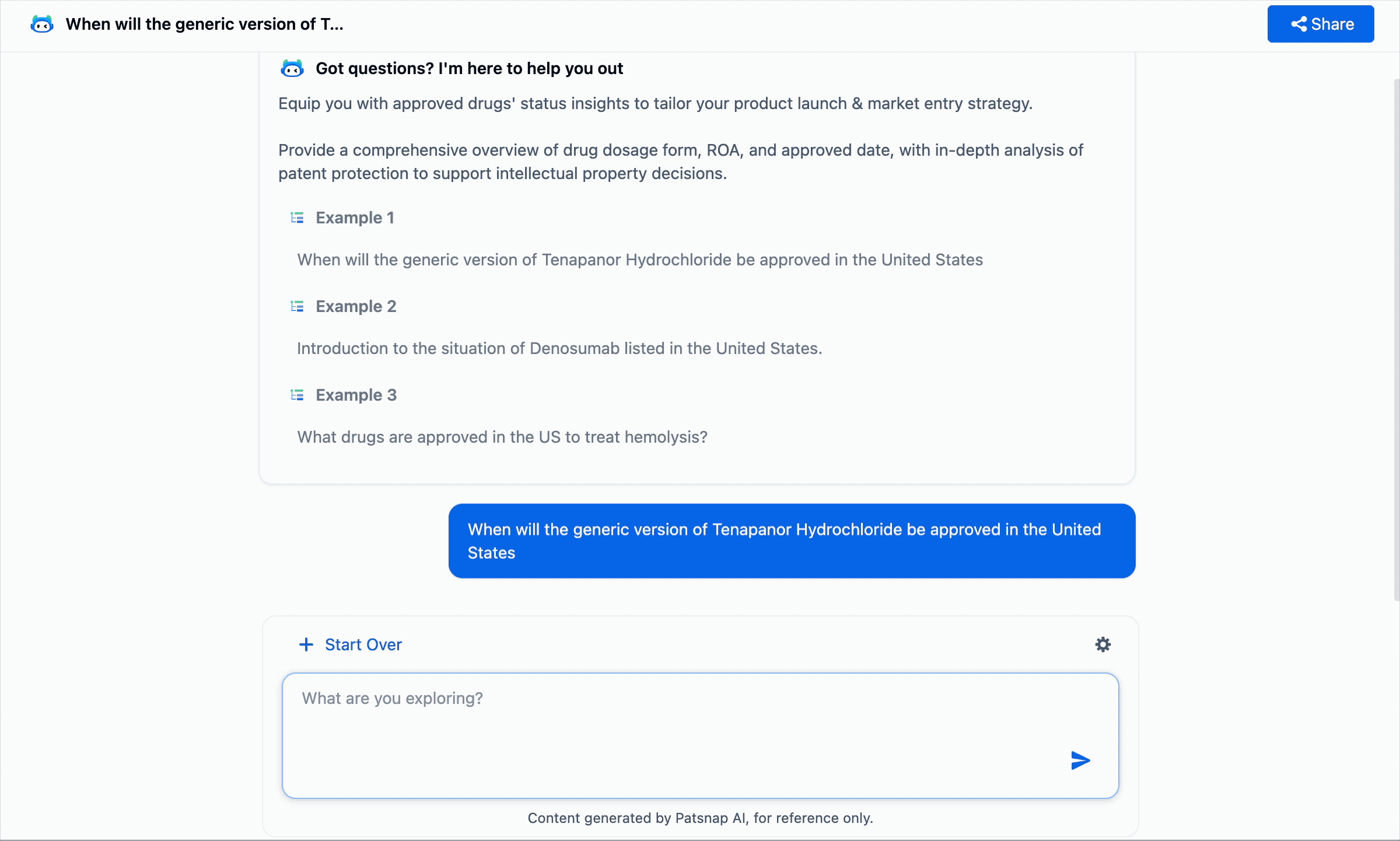Click the list icon beside Example 1
This screenshot has height=841, width=1400.
(297, 218)
